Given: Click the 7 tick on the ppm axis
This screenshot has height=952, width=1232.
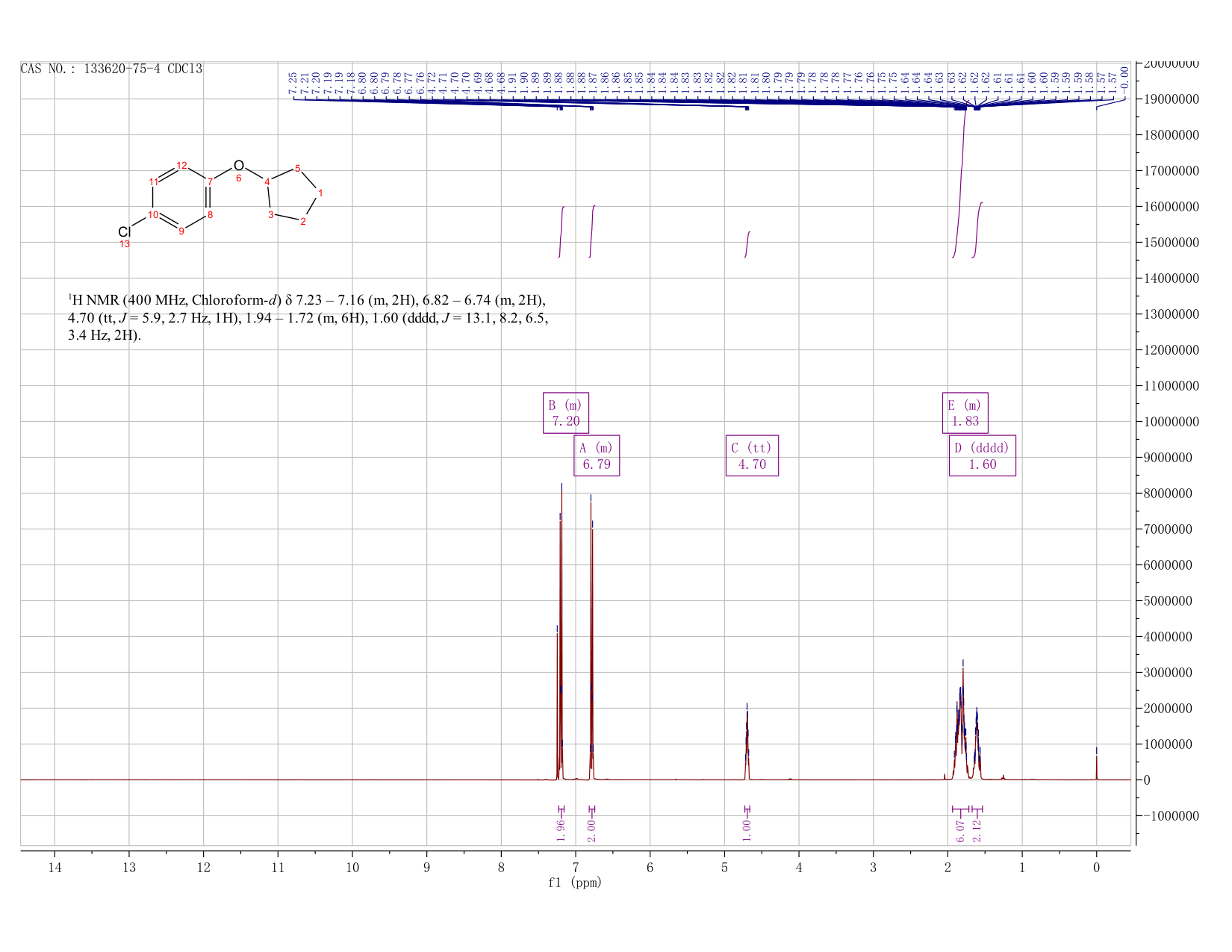Looking at the screenshot, I should pyautogui.click(x=575, y=867).
